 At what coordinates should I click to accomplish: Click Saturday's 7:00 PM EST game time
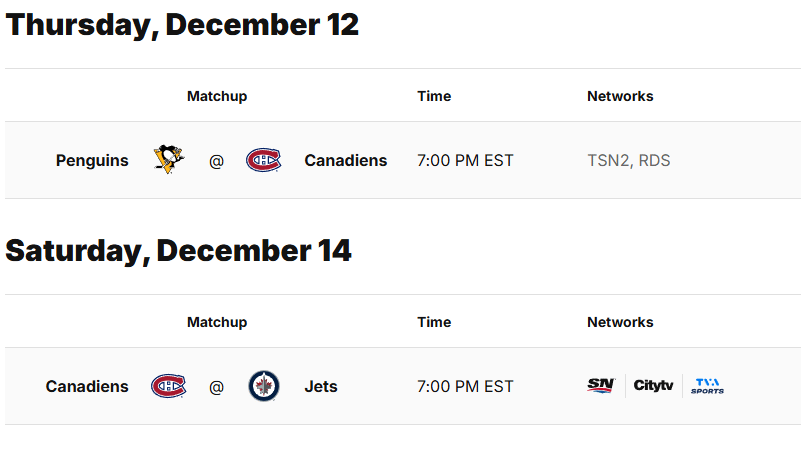pos(465,387)
